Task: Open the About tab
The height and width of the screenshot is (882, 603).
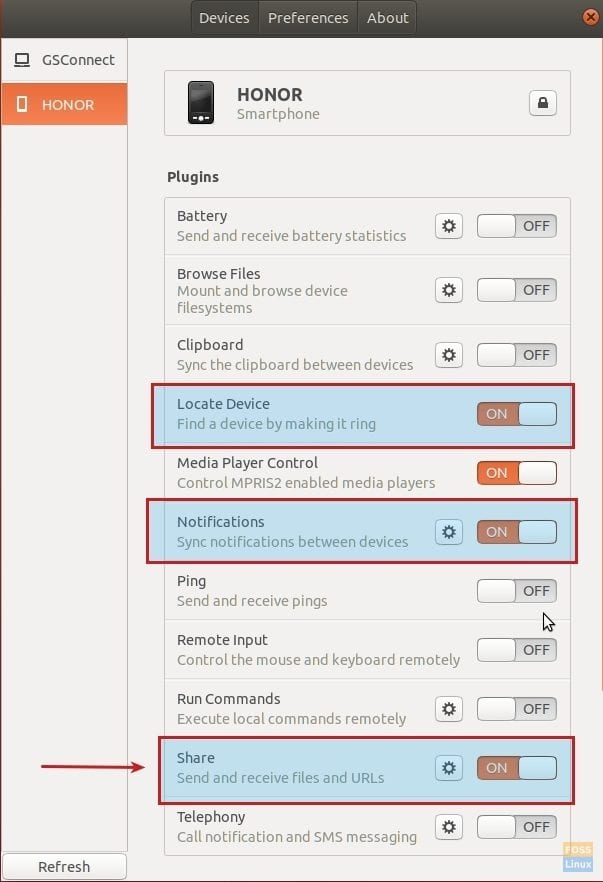Action: [x=387, y=18]
